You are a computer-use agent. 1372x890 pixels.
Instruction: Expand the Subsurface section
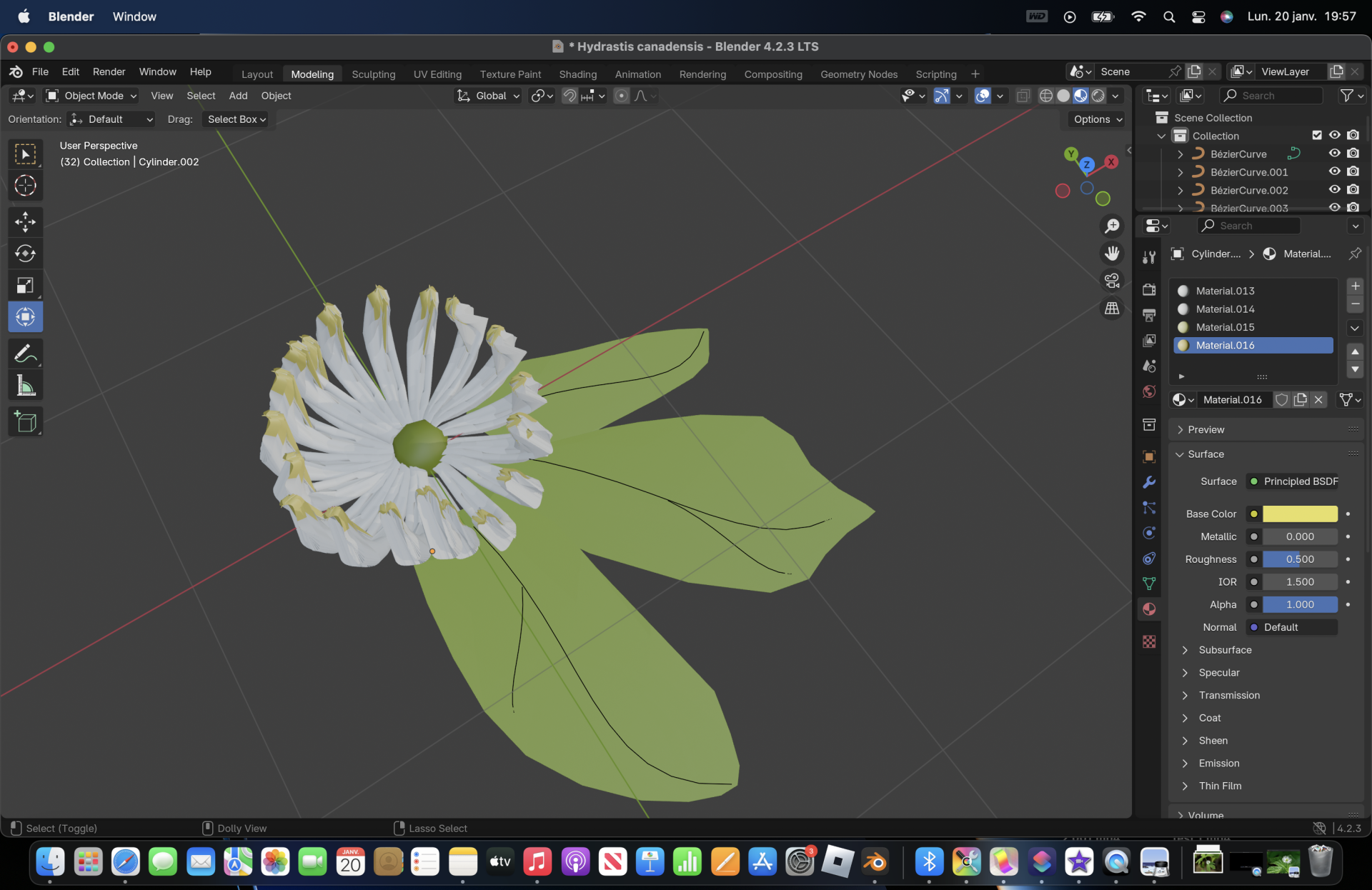[x=1185, y=650]
